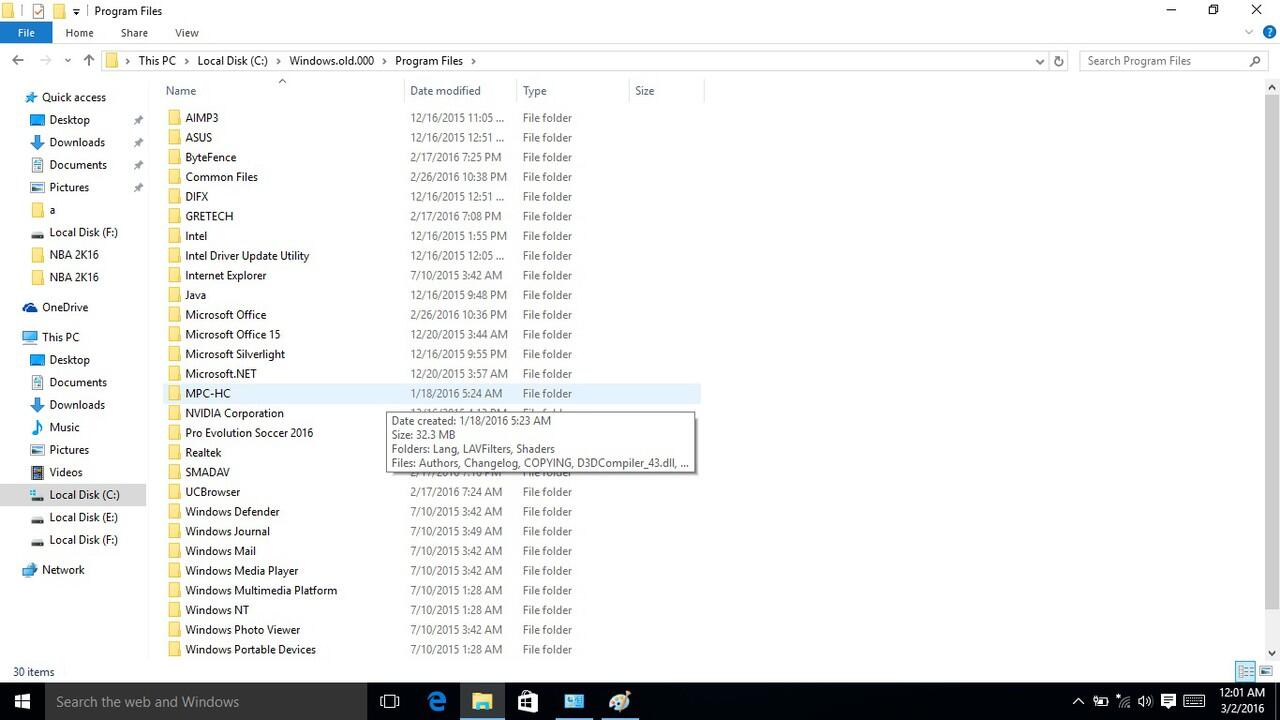Open Music under This PC
The width and height of the screenshot is (1280, 720).
tap(64, 427)
